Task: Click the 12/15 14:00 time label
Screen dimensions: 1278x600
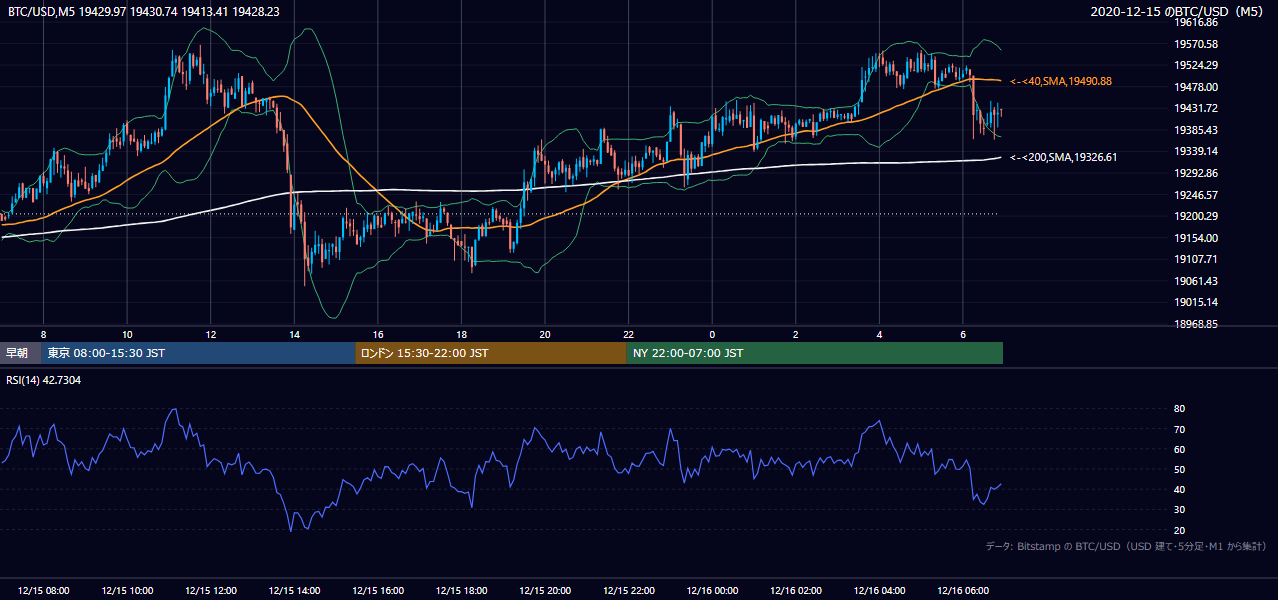Action: (x=294, y=590)
